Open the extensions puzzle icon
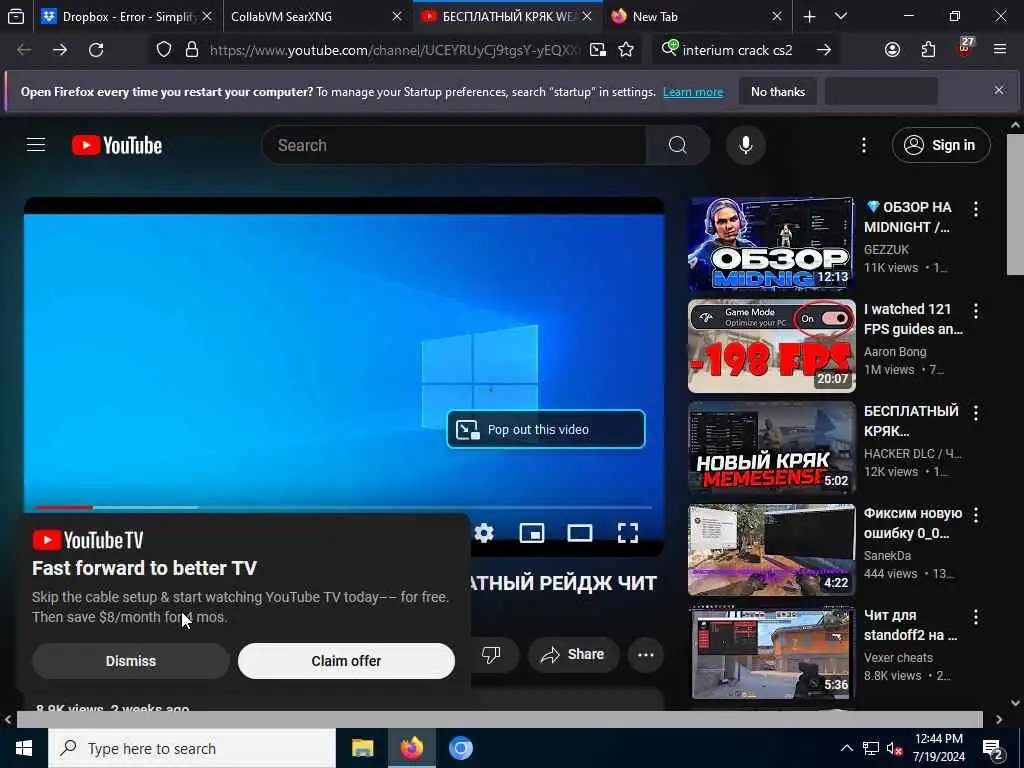The width and height of the screenshot is (1024, 768). coord(928,50)
